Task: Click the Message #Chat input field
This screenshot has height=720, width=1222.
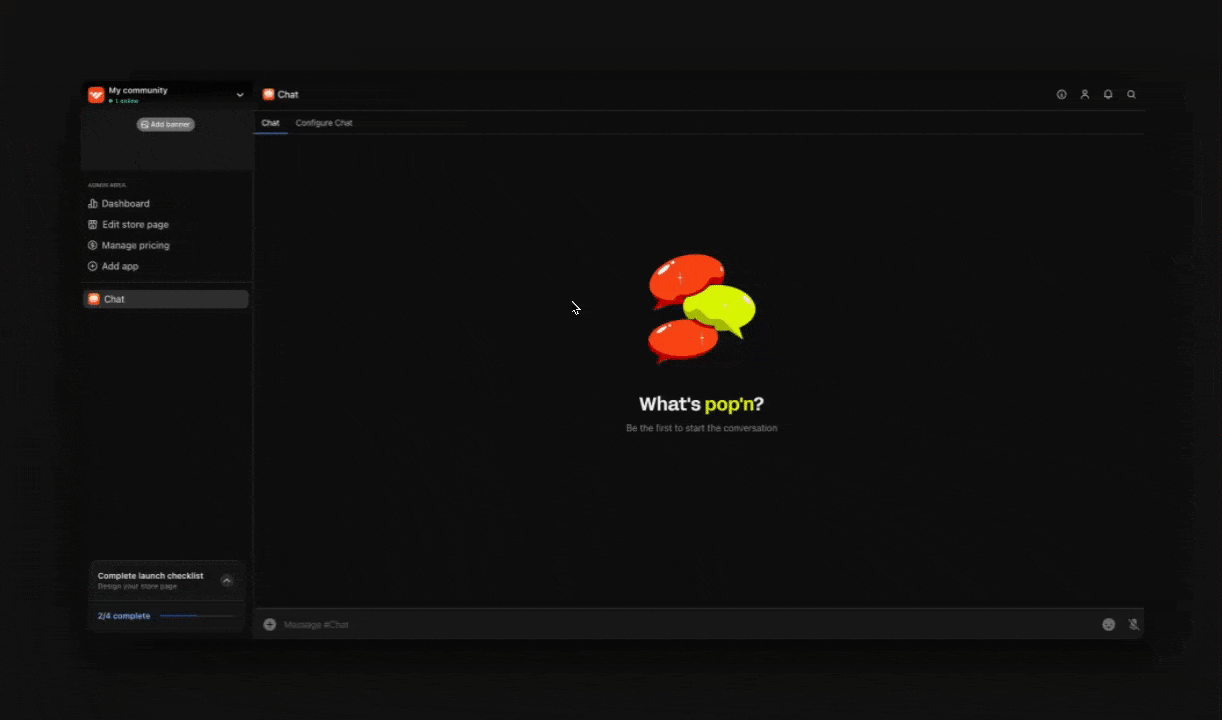Action: click(x=686, y=624)
